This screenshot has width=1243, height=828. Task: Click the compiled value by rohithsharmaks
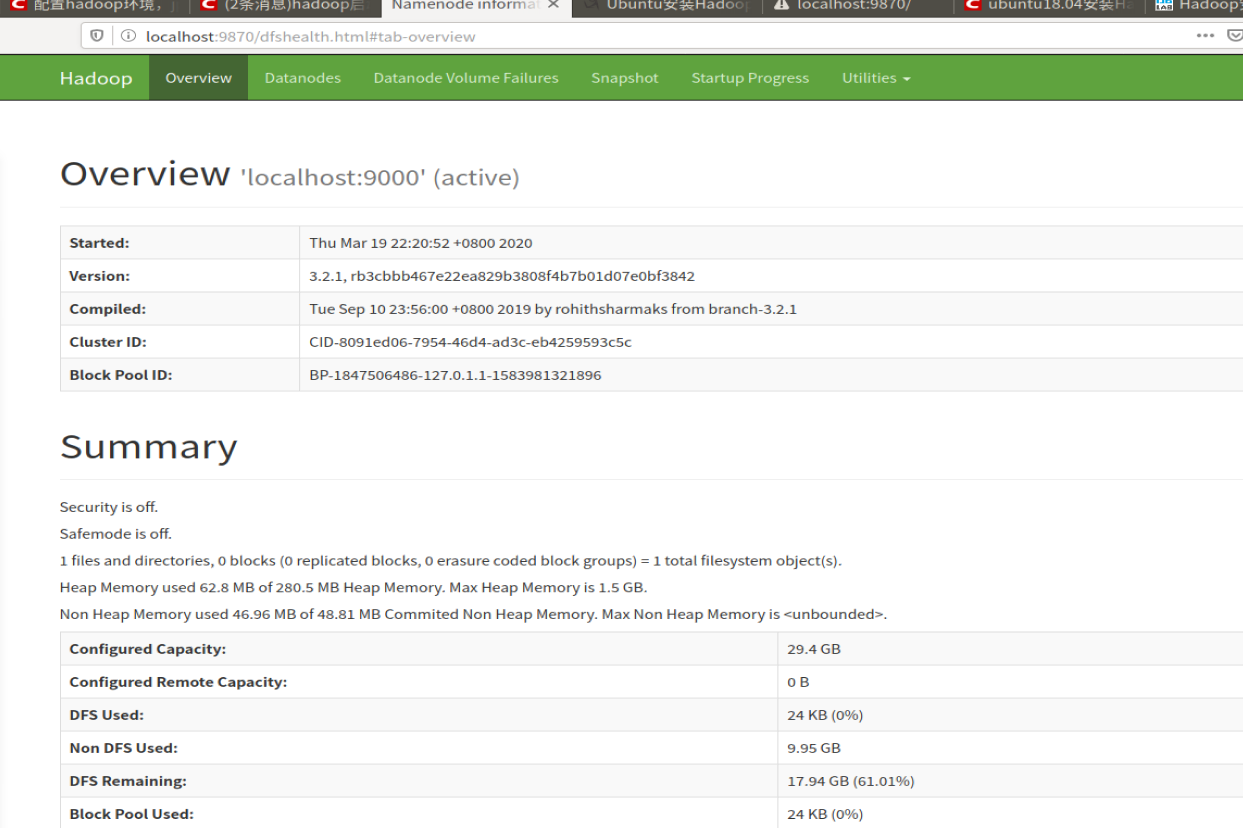[x=553, y=309]
